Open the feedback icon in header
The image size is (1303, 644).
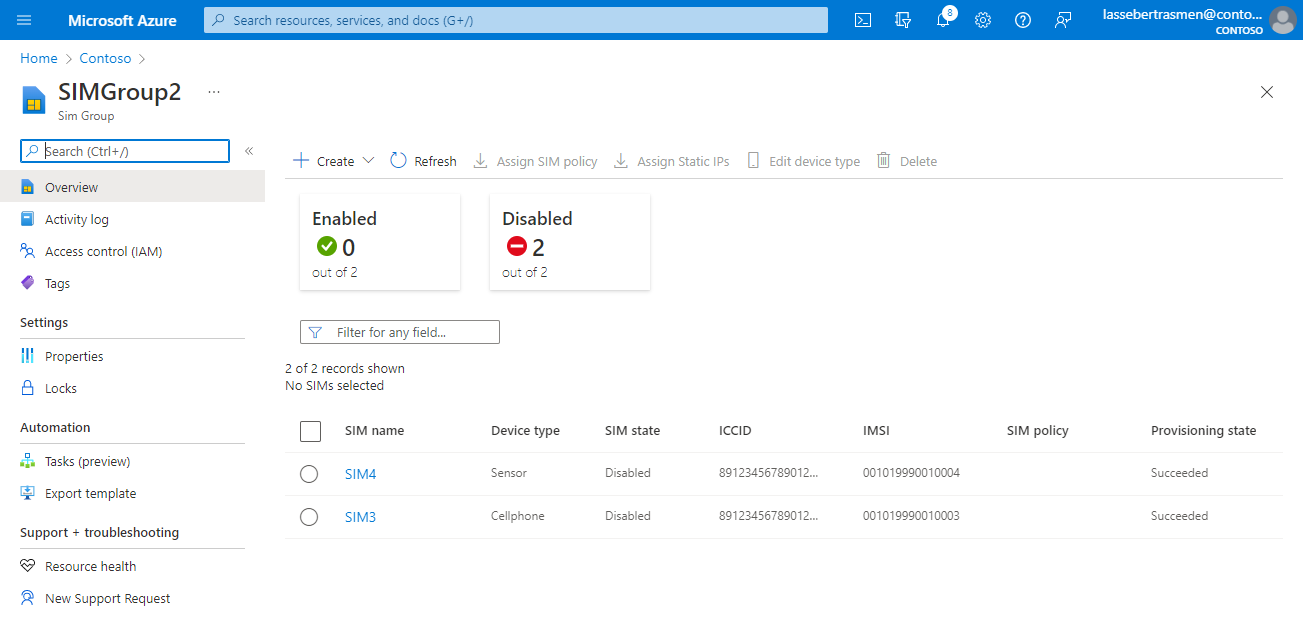point(1063,20)
